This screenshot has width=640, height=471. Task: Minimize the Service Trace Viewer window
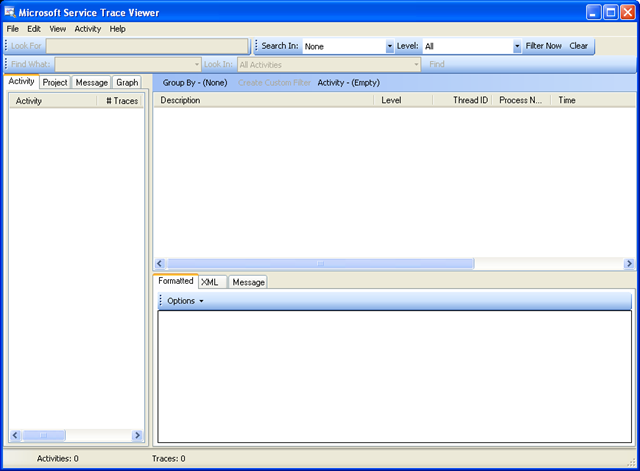pos(593,12)
